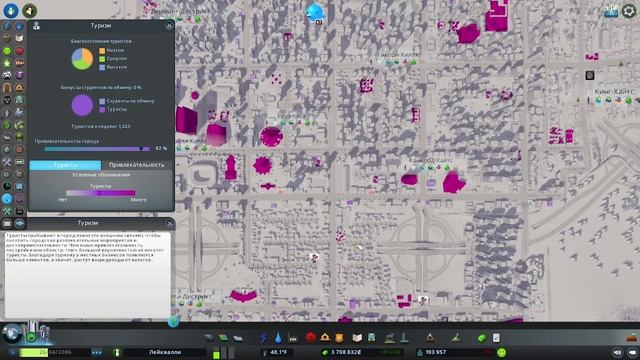Open the green house levels info view
The image size is (640, 360).
coord(7,63)
